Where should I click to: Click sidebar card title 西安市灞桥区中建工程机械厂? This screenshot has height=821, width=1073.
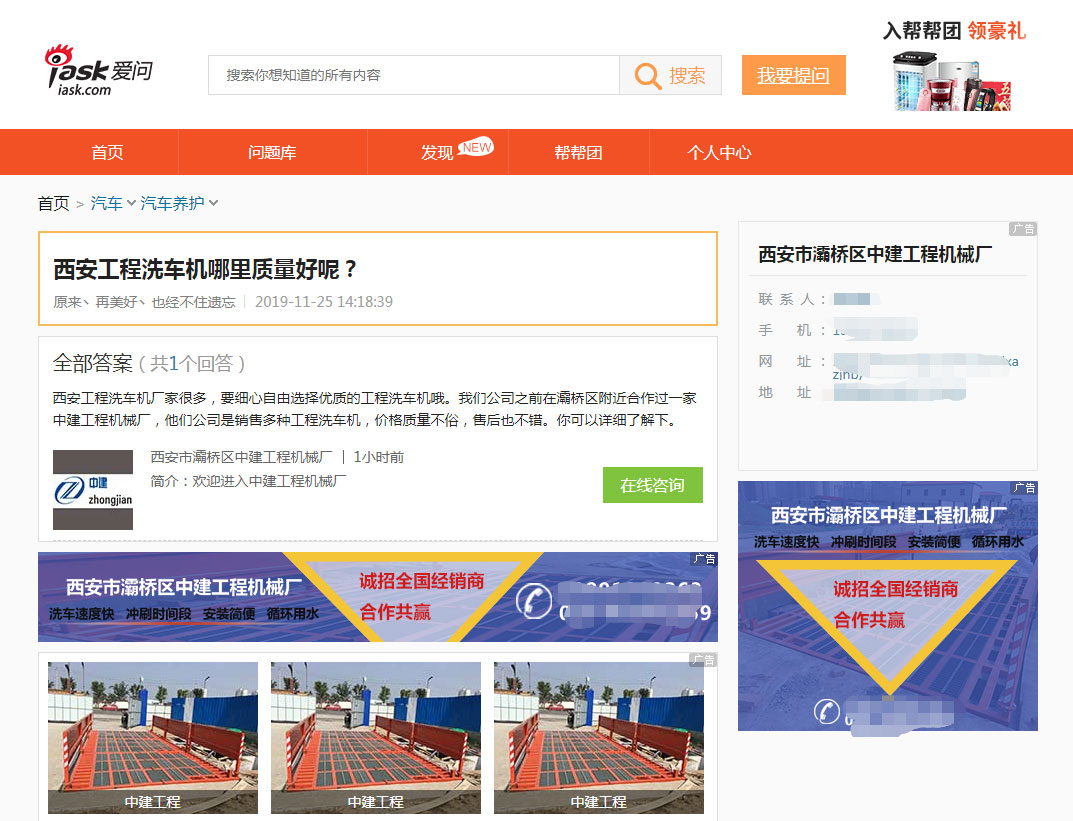(x=875, y=255)
